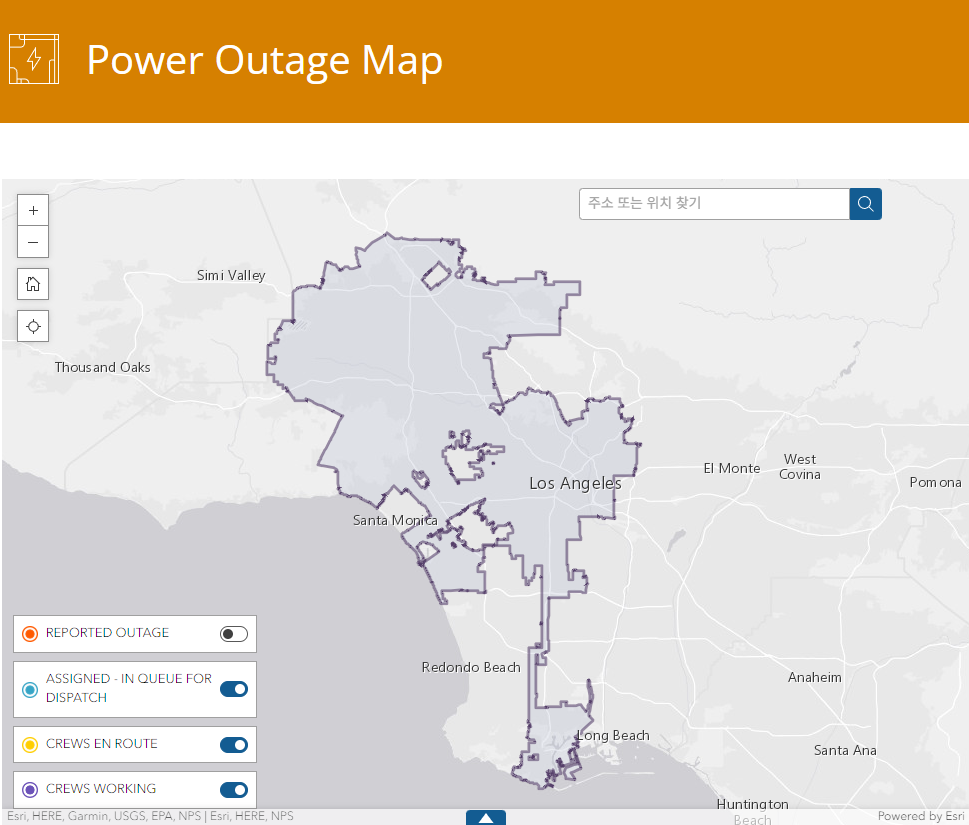The height and width of the screenshot is (825, 969).
Task: Click the CREWS WORKING legend label
Action: click(101, 789)
